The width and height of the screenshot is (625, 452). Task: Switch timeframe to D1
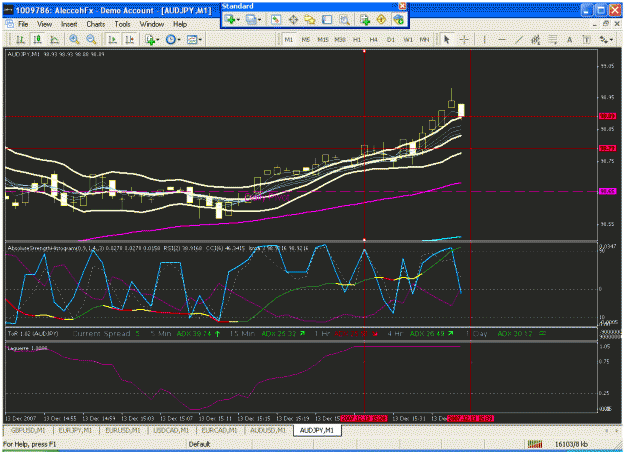click(391, 39)
